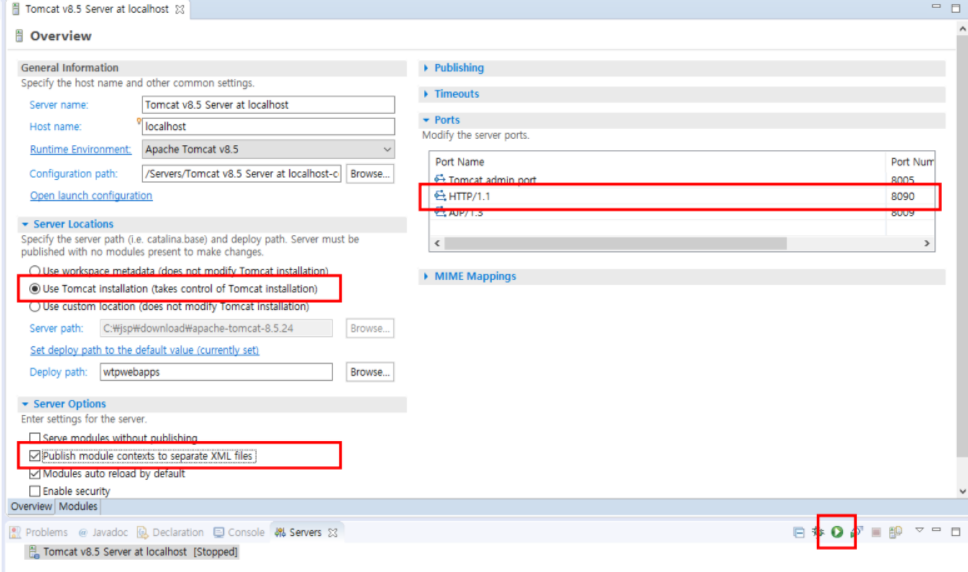This screenshot has height=572, width=968.
Task: Click Open launch configuration link
Action: [91, 196]
